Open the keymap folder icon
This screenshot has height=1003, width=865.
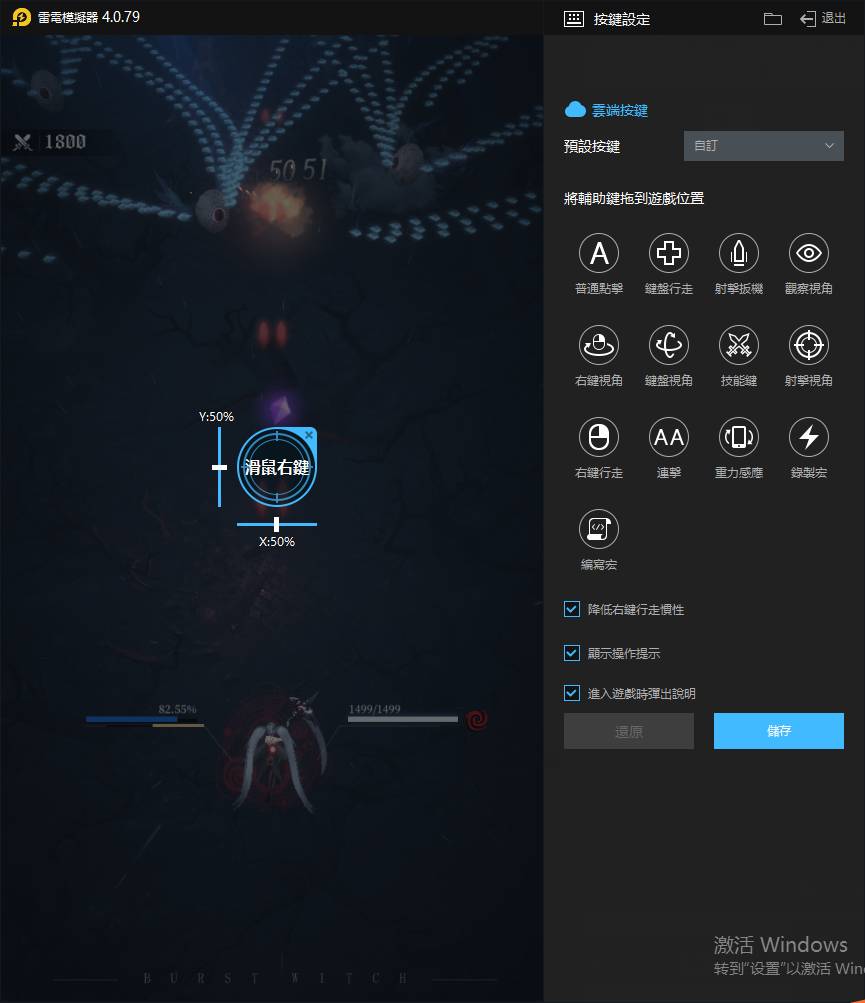pos(773,19)
